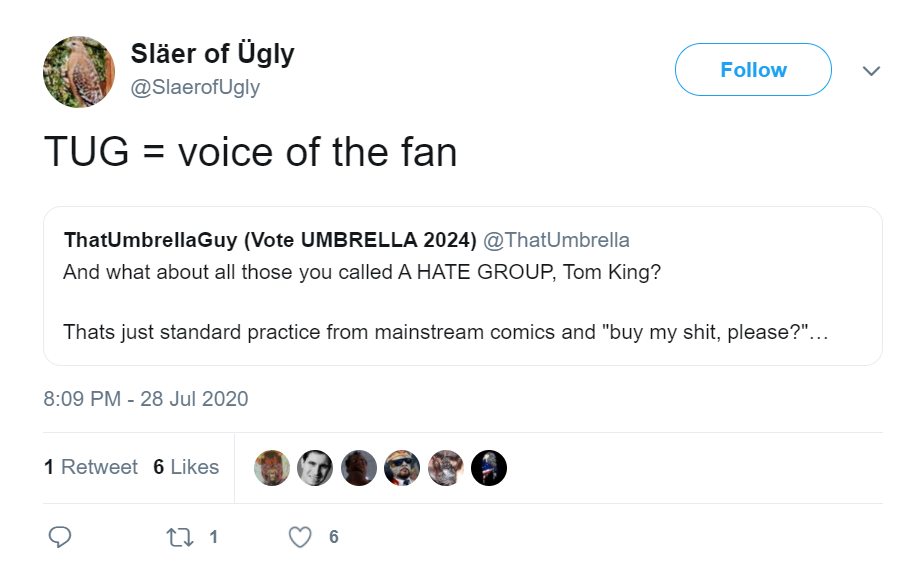The image size is (918, 580).
Task: Open the third liker's dark avatar
Action: pos(358,468)
